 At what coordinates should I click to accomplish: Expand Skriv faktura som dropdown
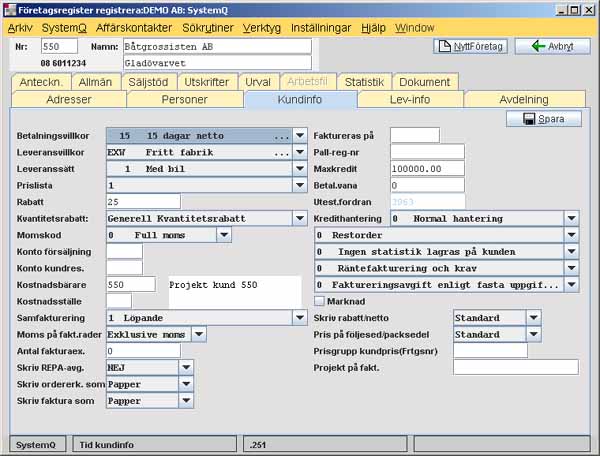pos(186,401)
